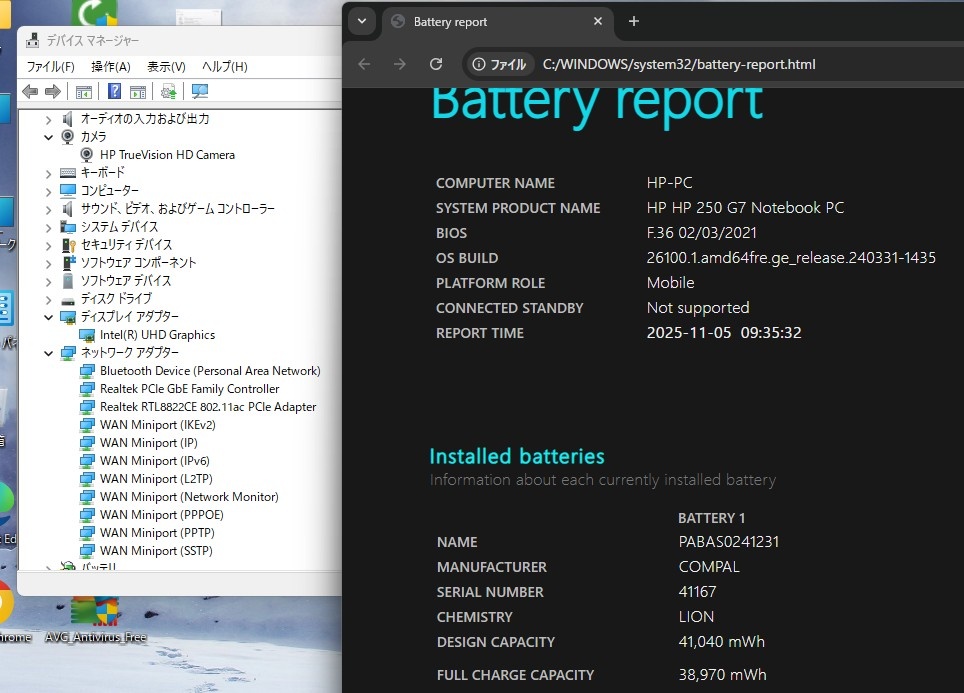Collapse the カメラ category
Viewport: 964px width, 693px height.
(x=48, y=137)
